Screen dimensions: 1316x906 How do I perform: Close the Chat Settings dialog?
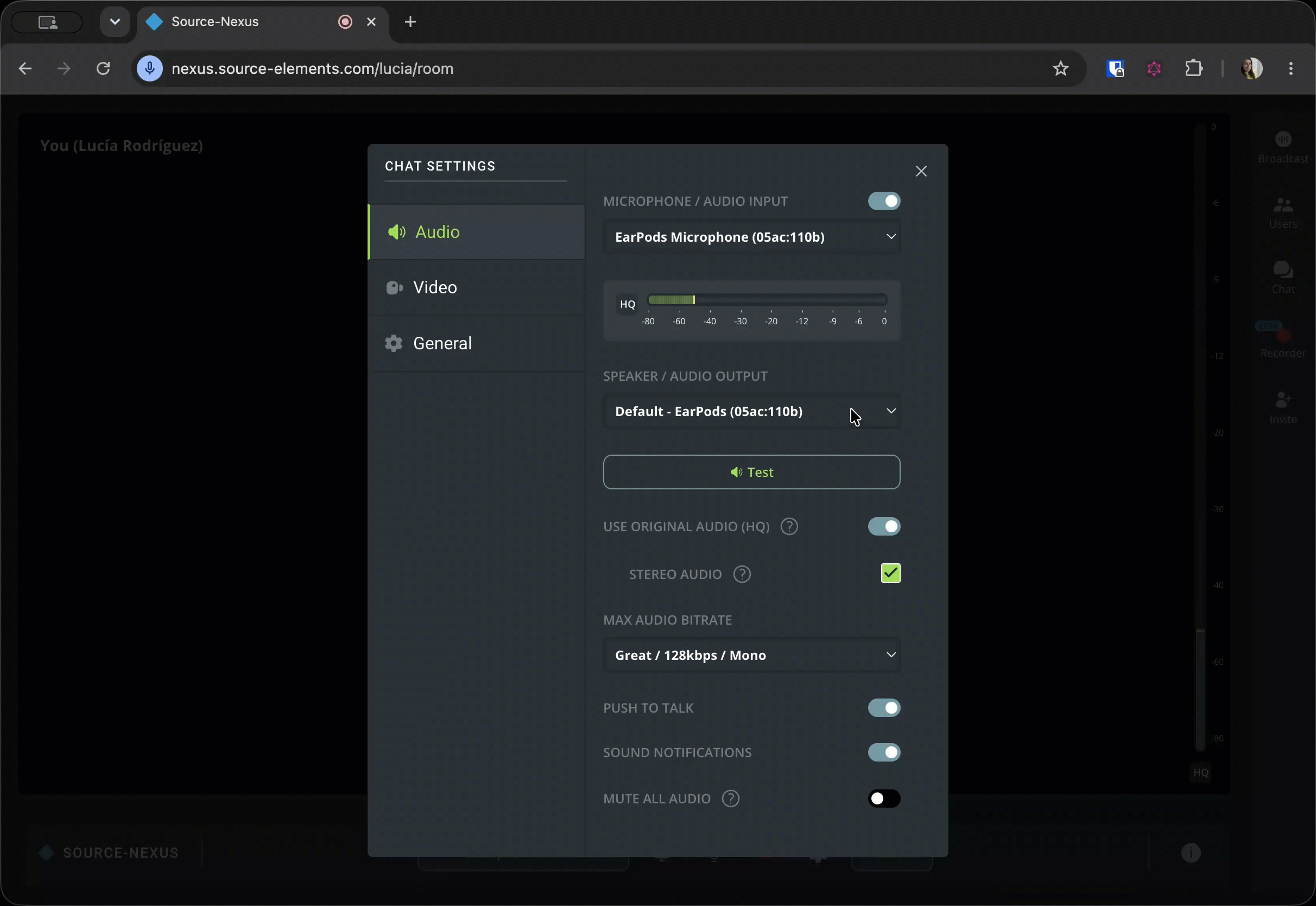pyautogui.click(x=921, y=171)
